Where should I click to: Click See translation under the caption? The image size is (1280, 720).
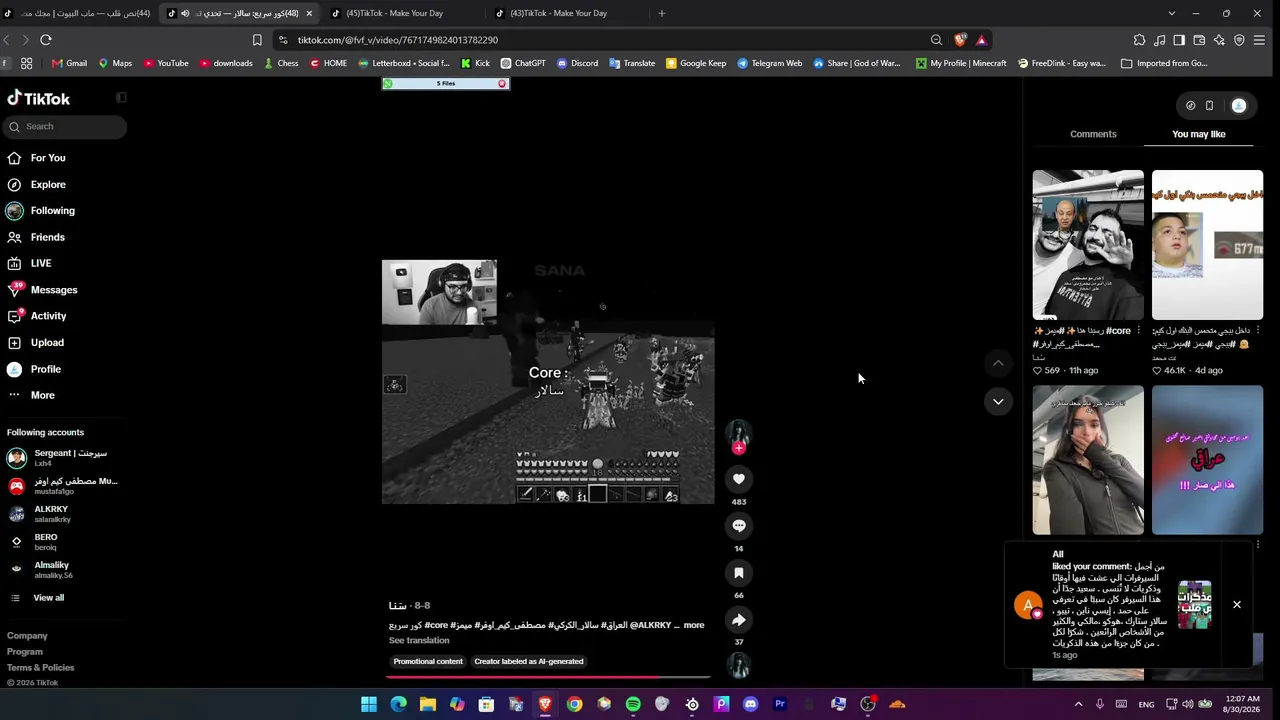(419, 640)
